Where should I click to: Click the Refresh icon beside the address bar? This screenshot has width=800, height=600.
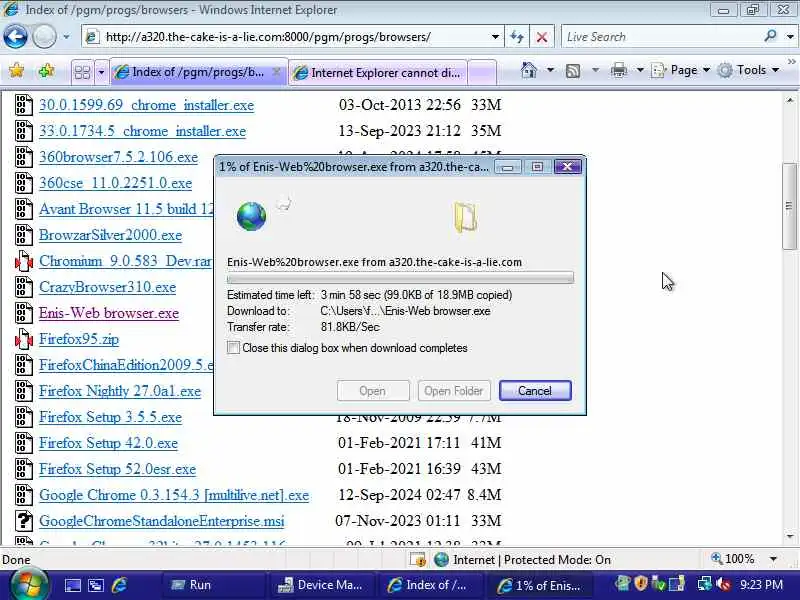point(517,37)
